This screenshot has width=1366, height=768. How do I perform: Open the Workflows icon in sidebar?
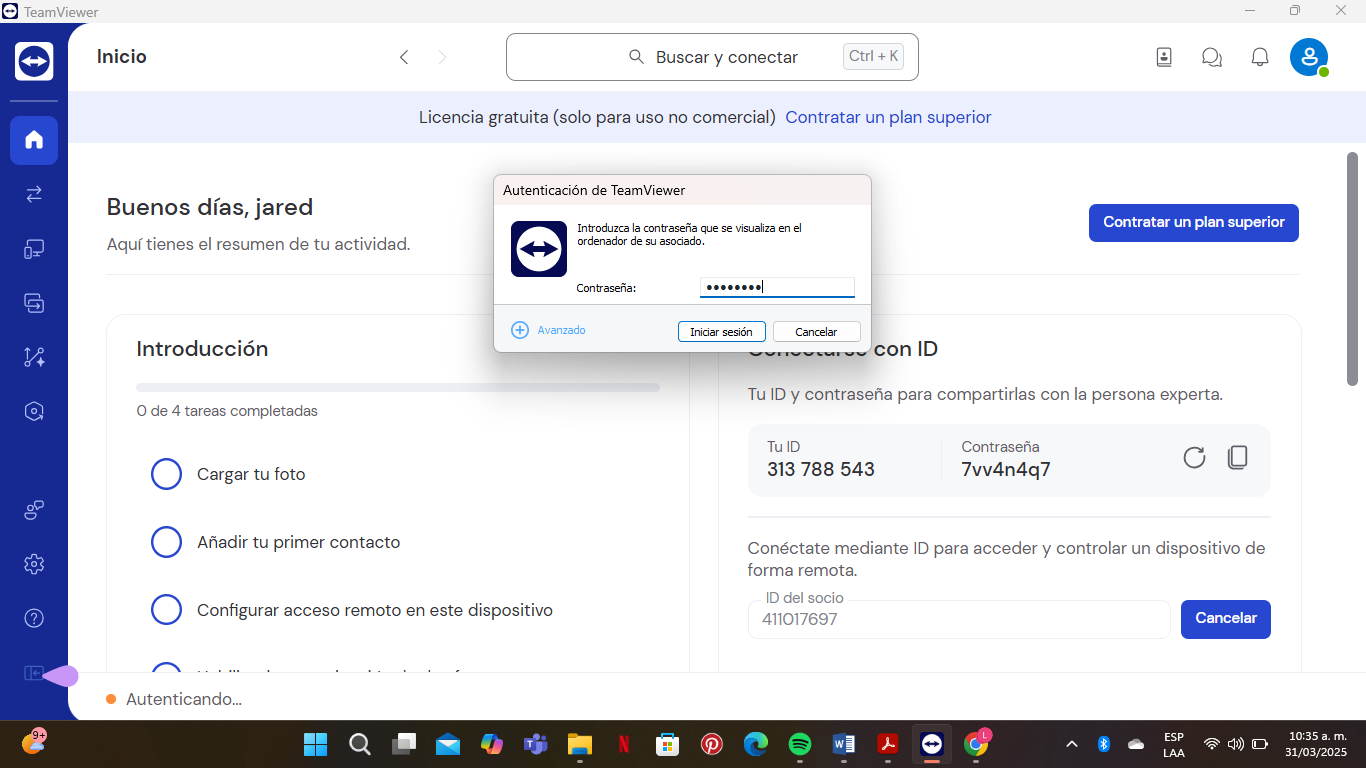pos(34,356)
